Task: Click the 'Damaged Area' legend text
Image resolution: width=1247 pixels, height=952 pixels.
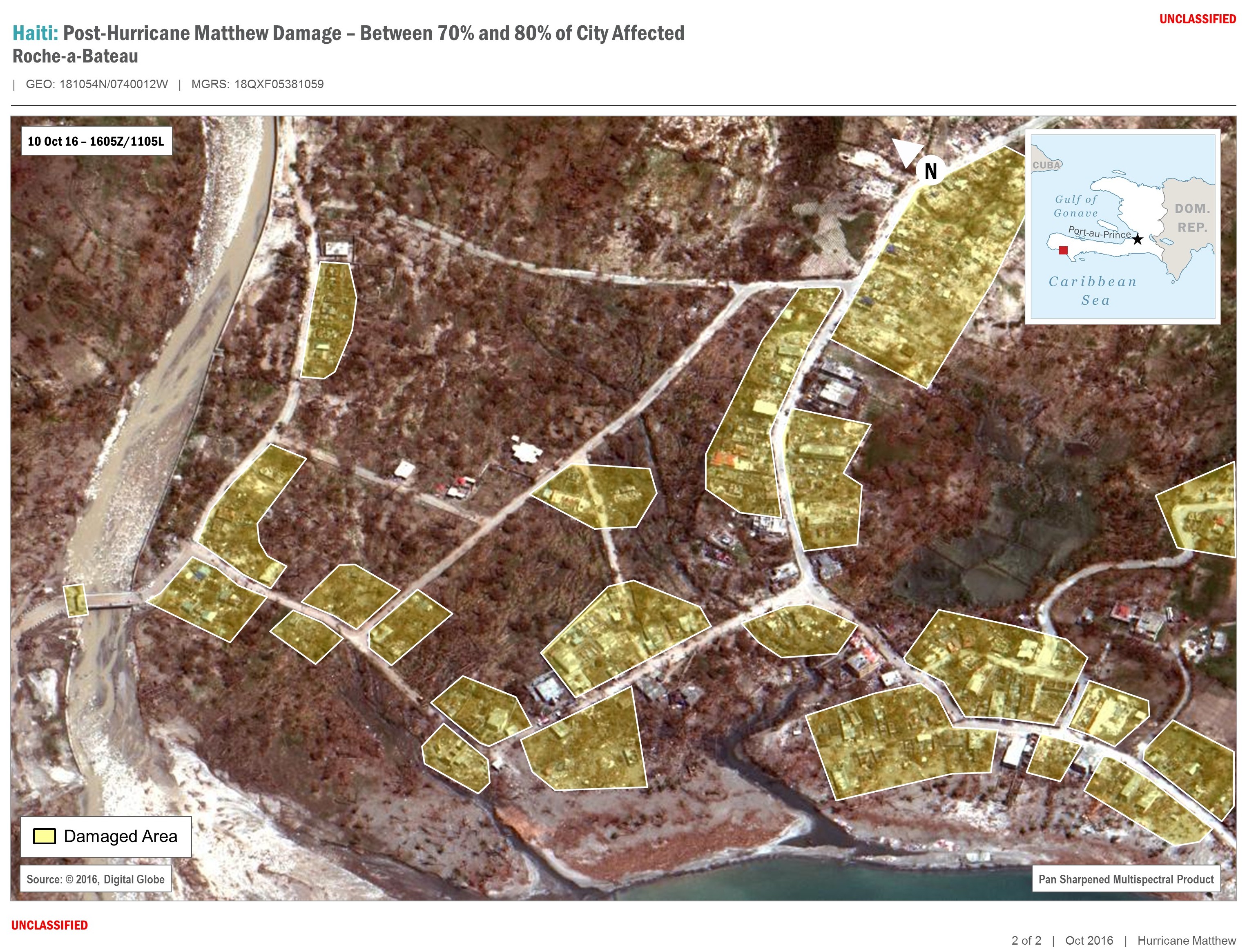Action: [120, 836]
